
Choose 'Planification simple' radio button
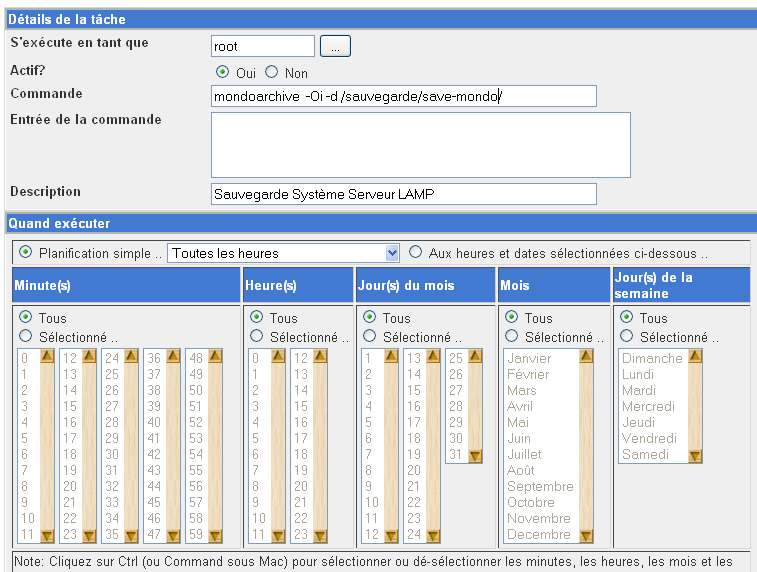[x=25, y=253]
